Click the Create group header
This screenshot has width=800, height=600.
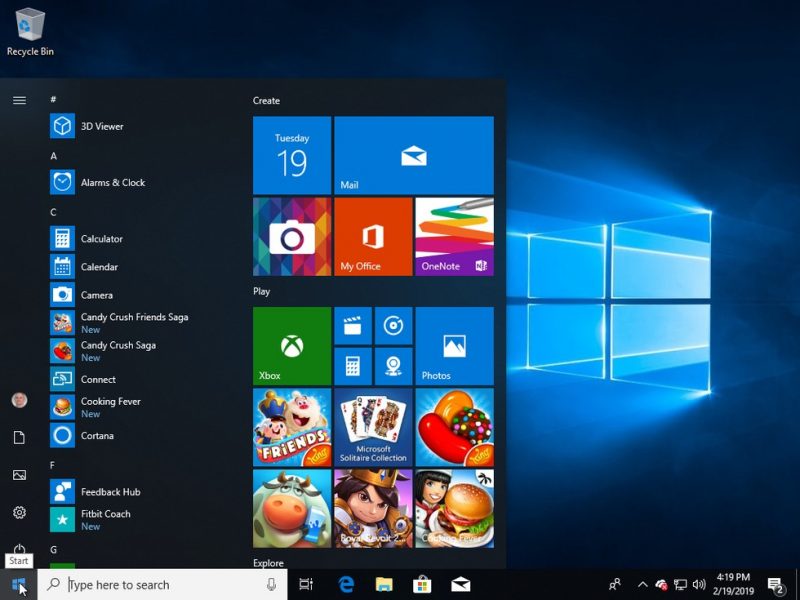pos(266,101)
